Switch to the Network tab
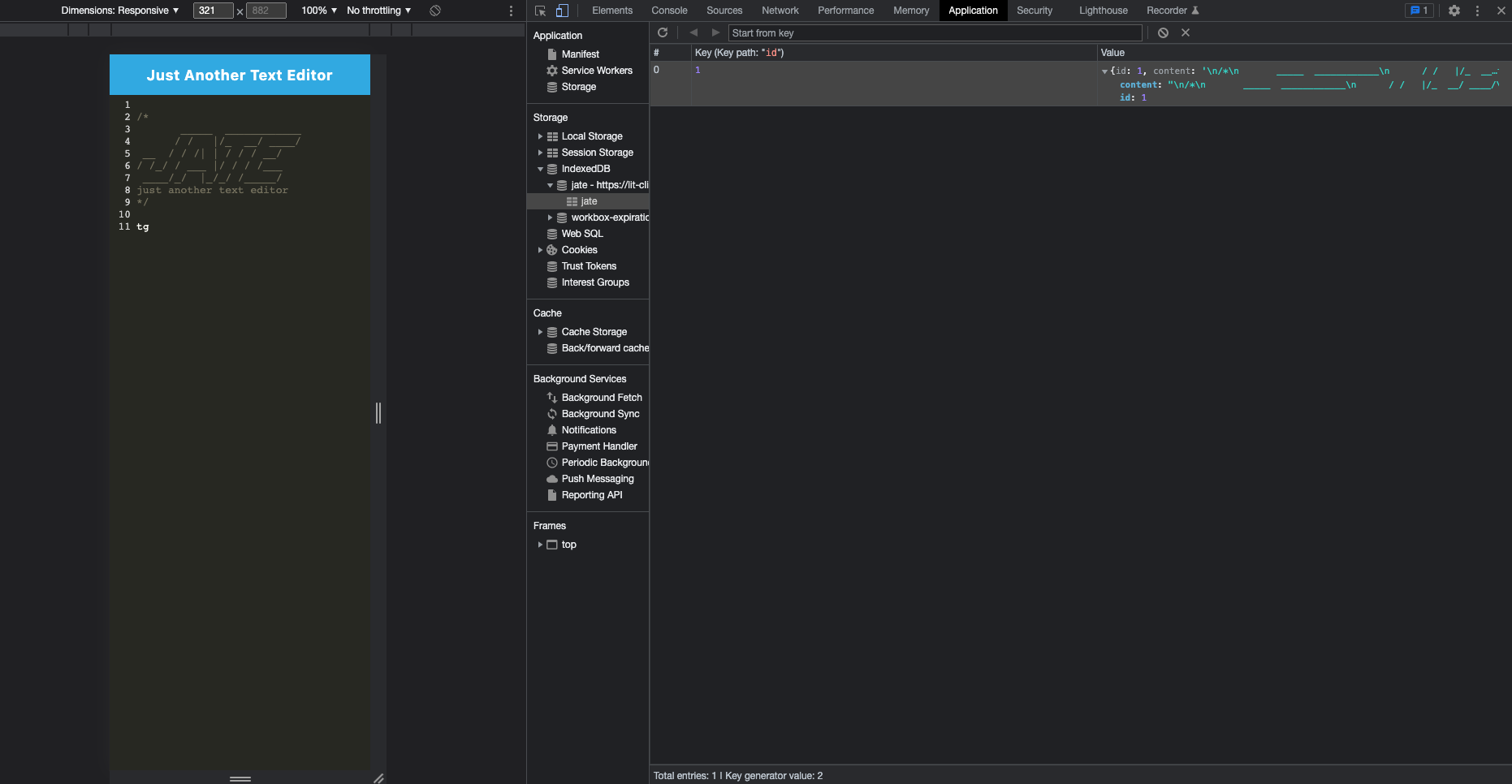Viewport: 1512px width, 784px height. point(780,11)
